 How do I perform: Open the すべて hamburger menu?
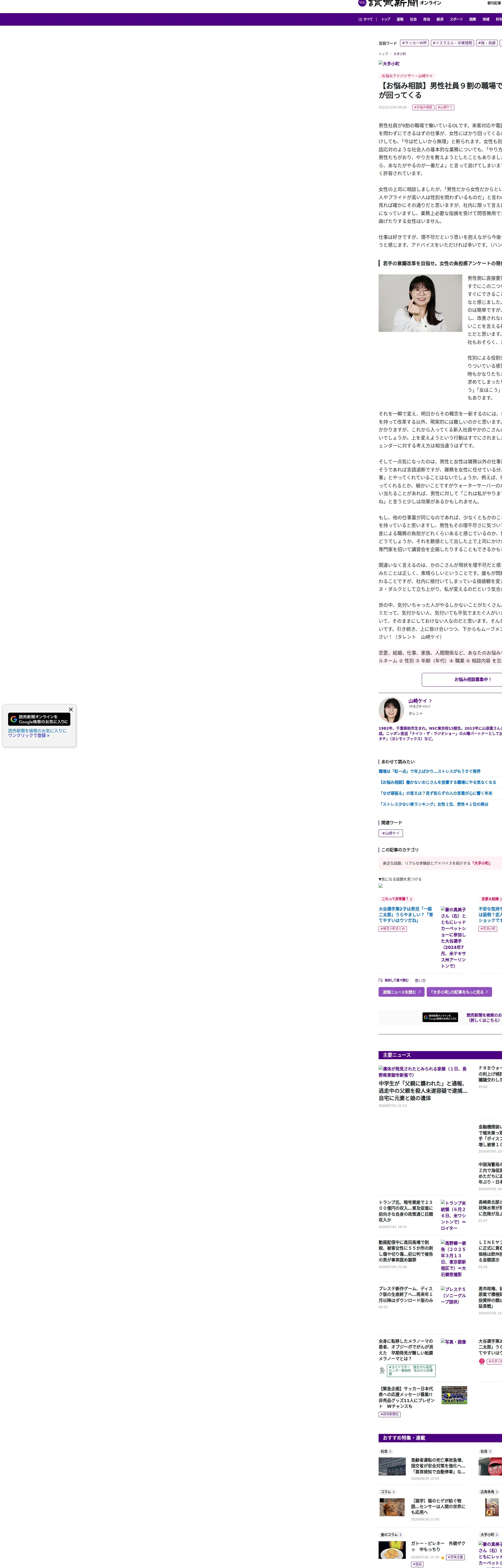click(366, 20)
